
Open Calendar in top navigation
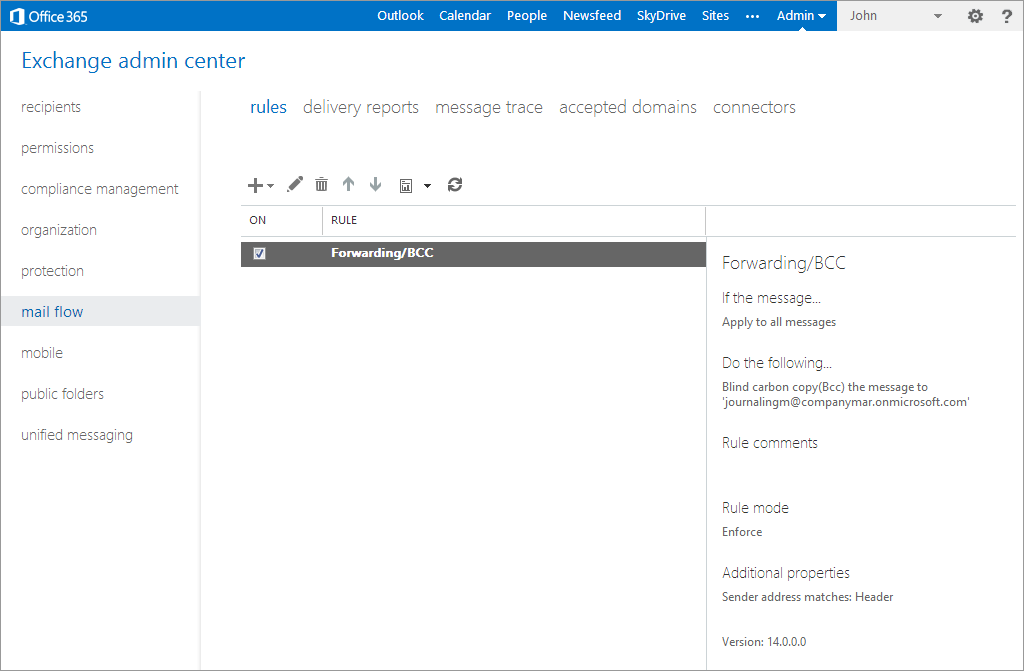(x=465, y=16)
